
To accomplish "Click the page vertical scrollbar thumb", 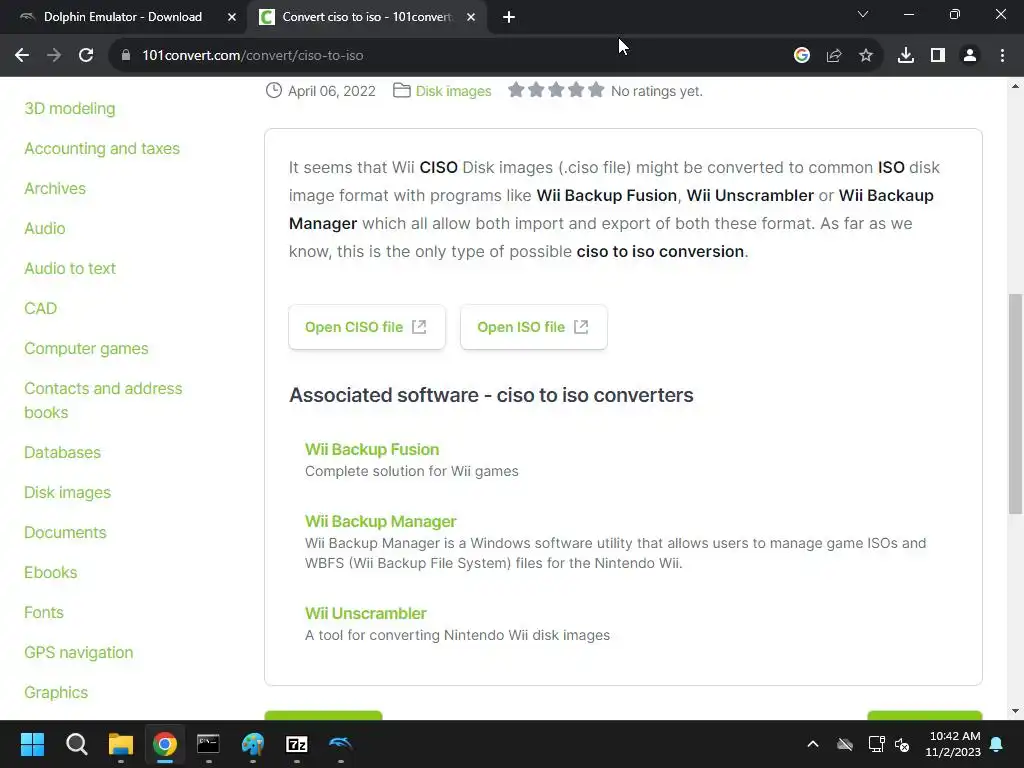I will (x=1016, y=404).
